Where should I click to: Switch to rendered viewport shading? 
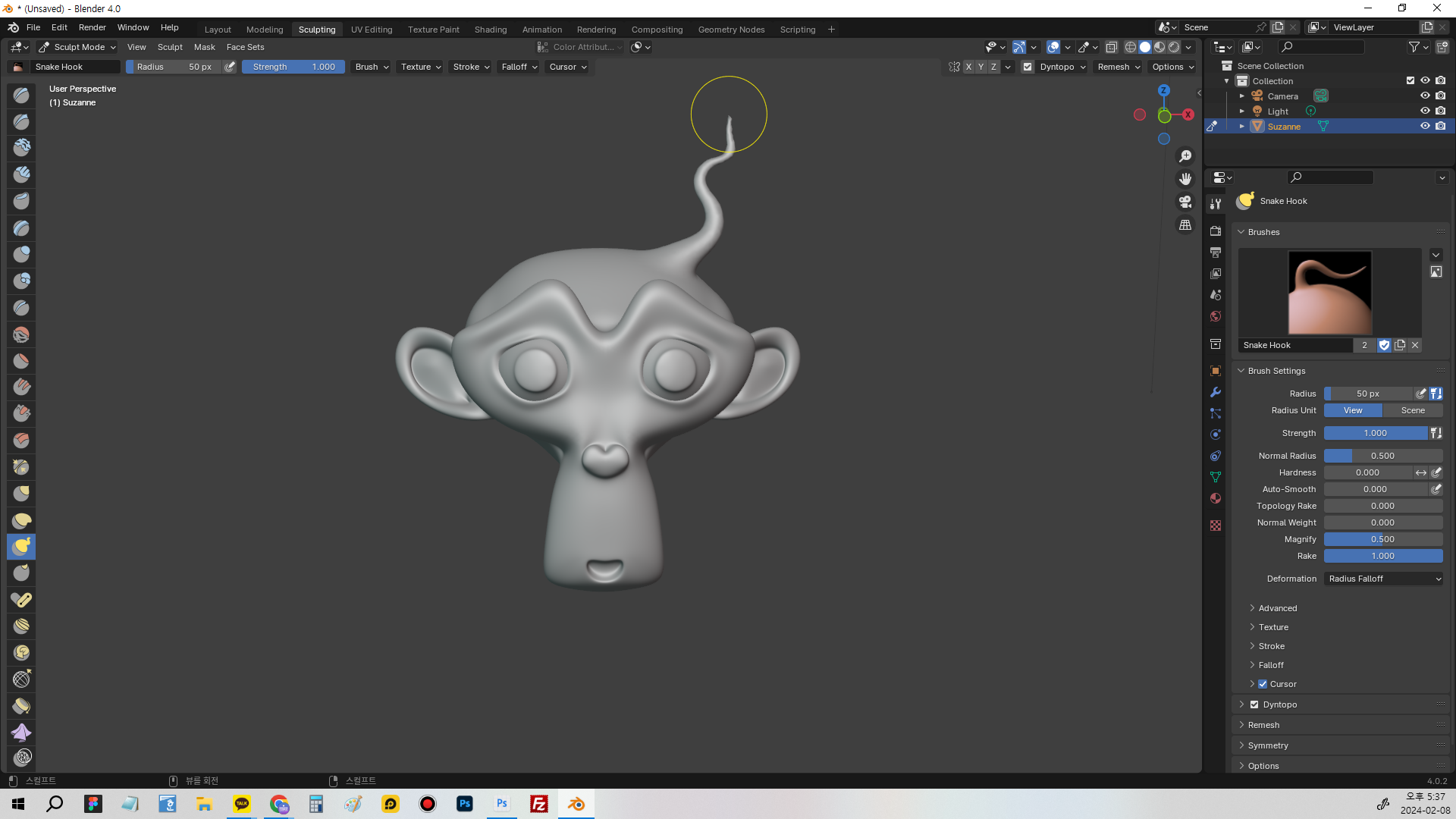pos(1174,47)
